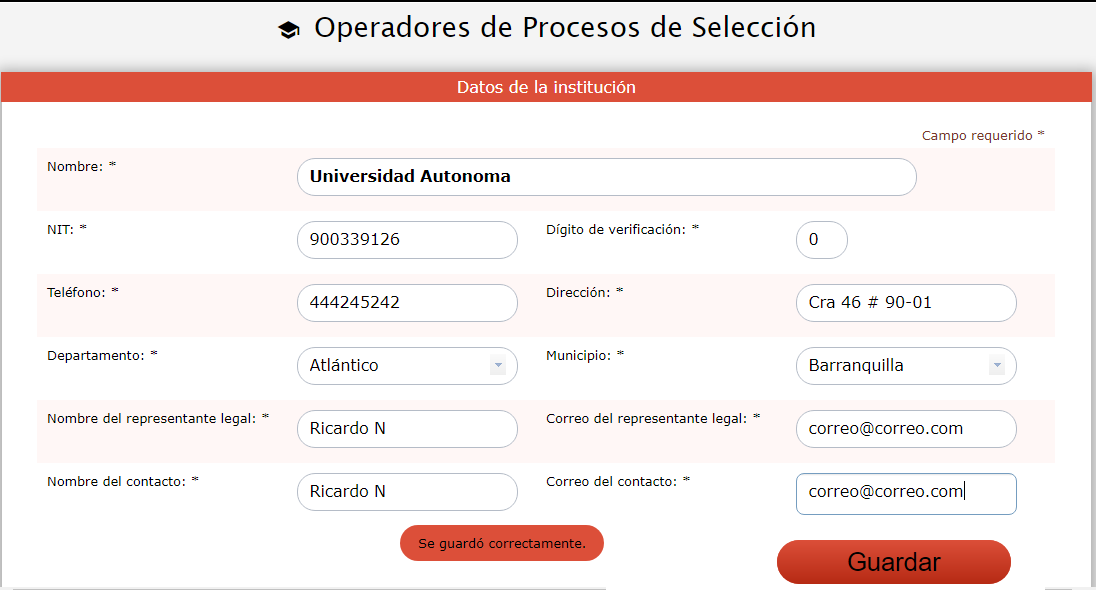The height and width of the screenshot is (590, 1096).
Task: Click the 'Datos de la institución' header bar
Action: click(546, 87)
